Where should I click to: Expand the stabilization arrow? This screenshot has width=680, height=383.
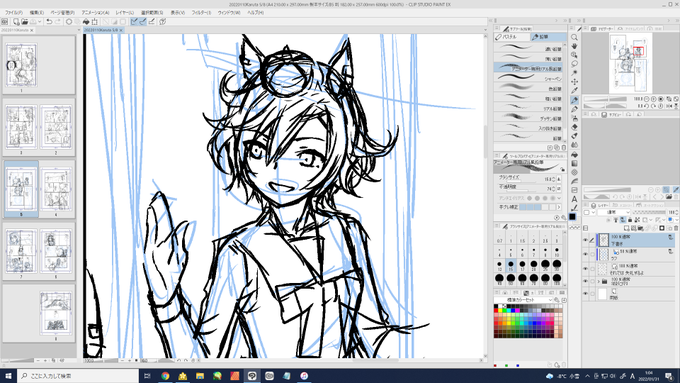point(559,207)
